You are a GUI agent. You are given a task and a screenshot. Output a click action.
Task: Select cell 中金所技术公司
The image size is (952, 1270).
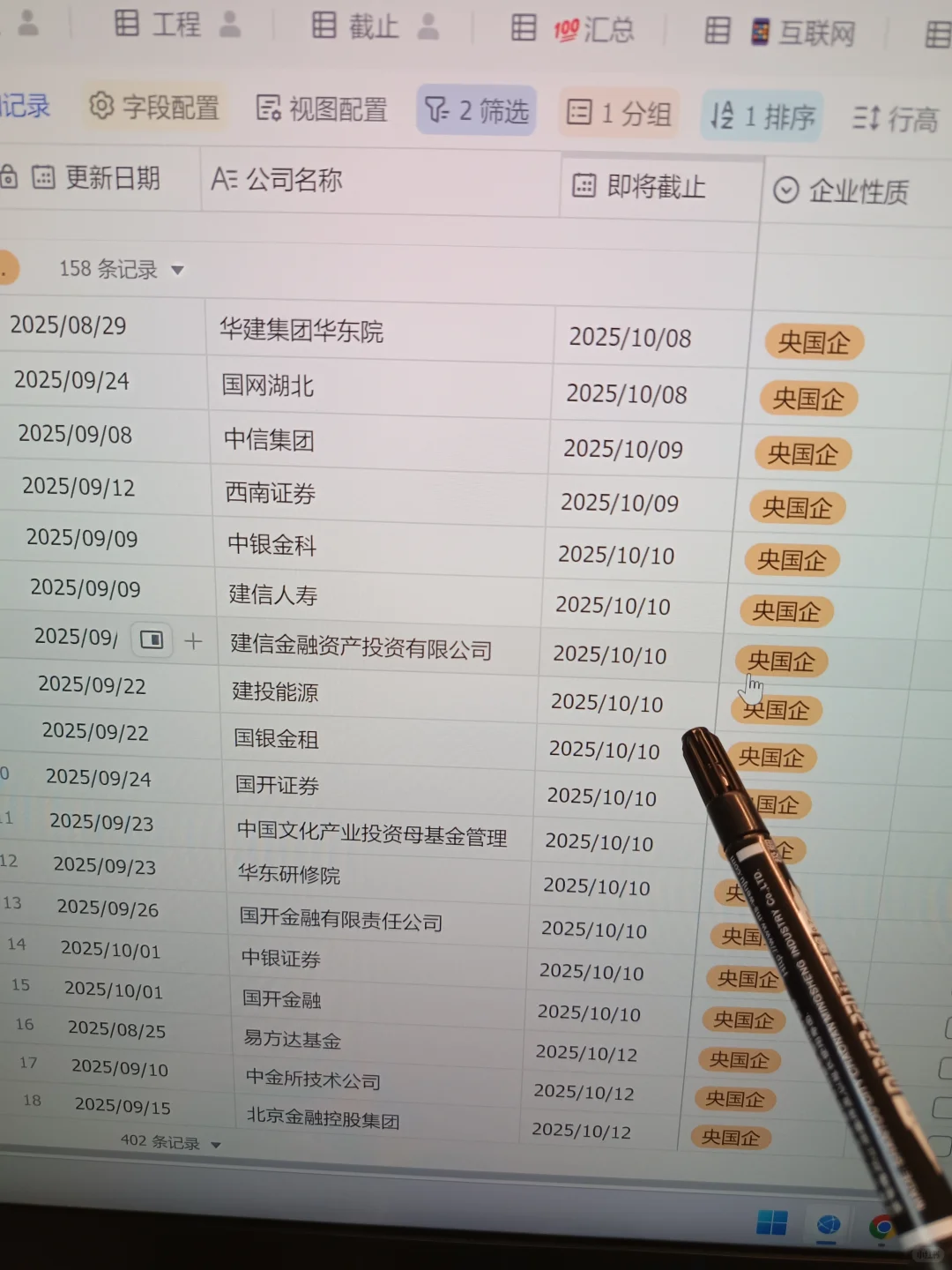point(379,1079)
